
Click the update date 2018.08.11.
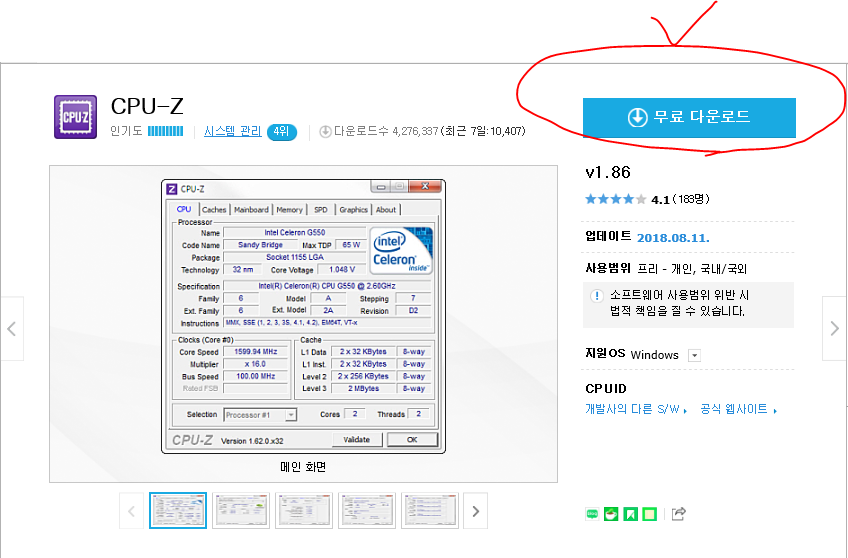click(x=673, y=238)
